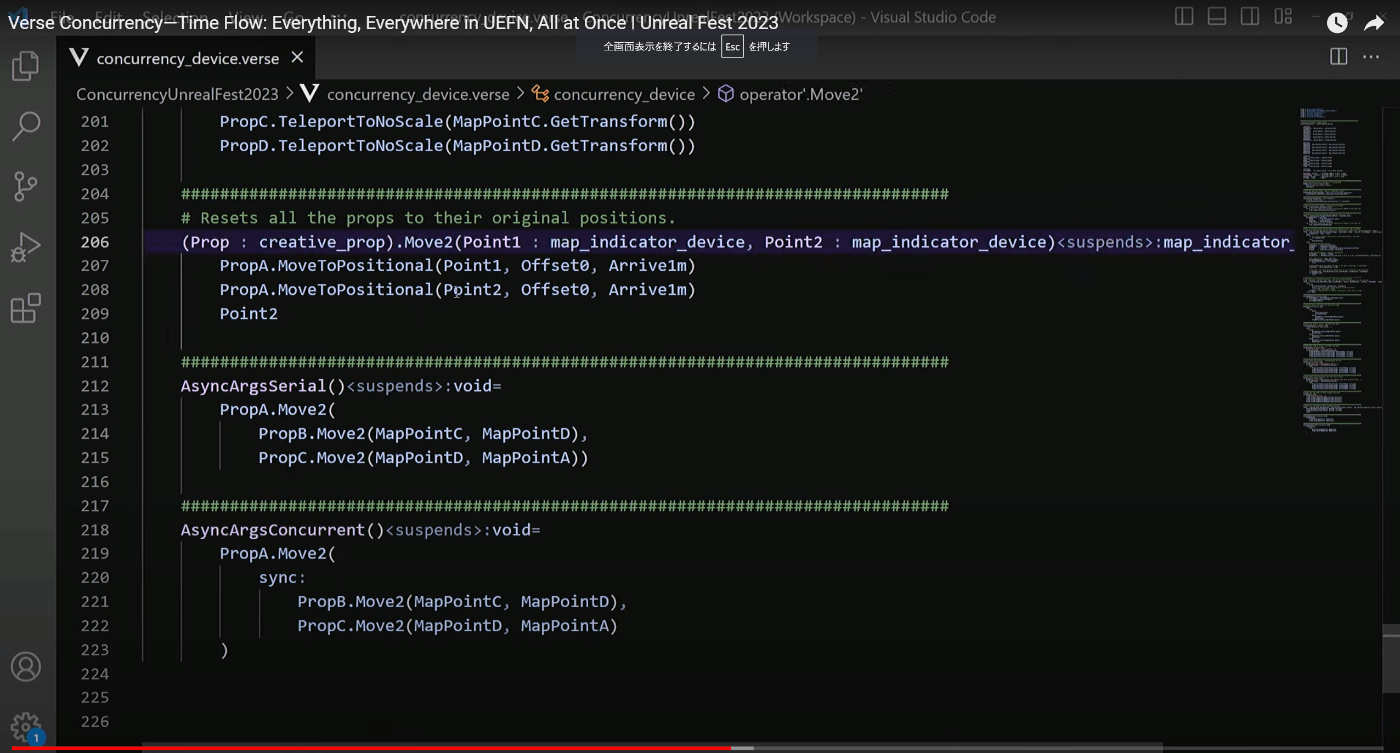Screen dimensions: 1400x753
Task: Click line number 201 in gutter
Action: tap(95, 122)
